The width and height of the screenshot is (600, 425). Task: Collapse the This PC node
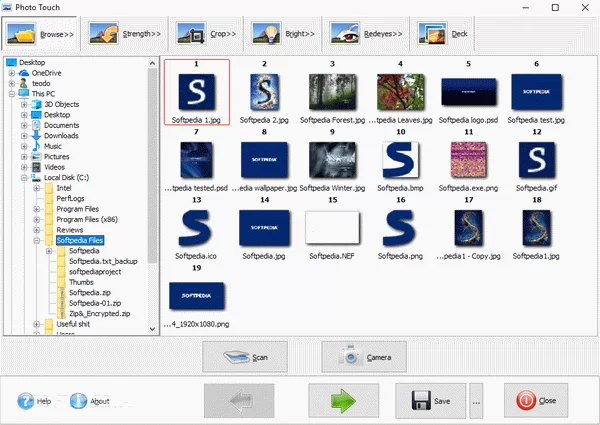(12, 94)
